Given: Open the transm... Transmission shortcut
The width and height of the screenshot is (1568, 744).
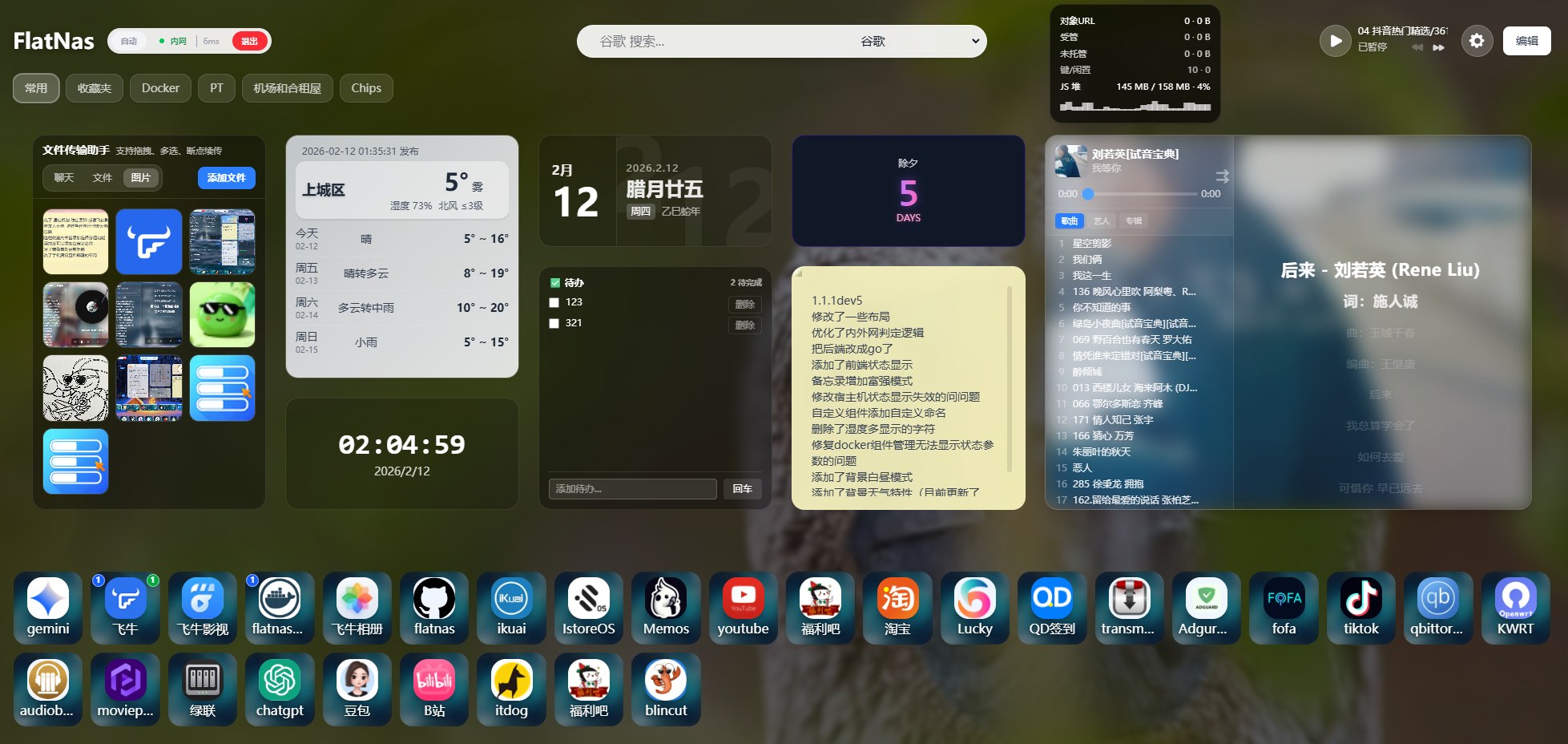Looking at the screenshot, I should (x=1129, y=608).
